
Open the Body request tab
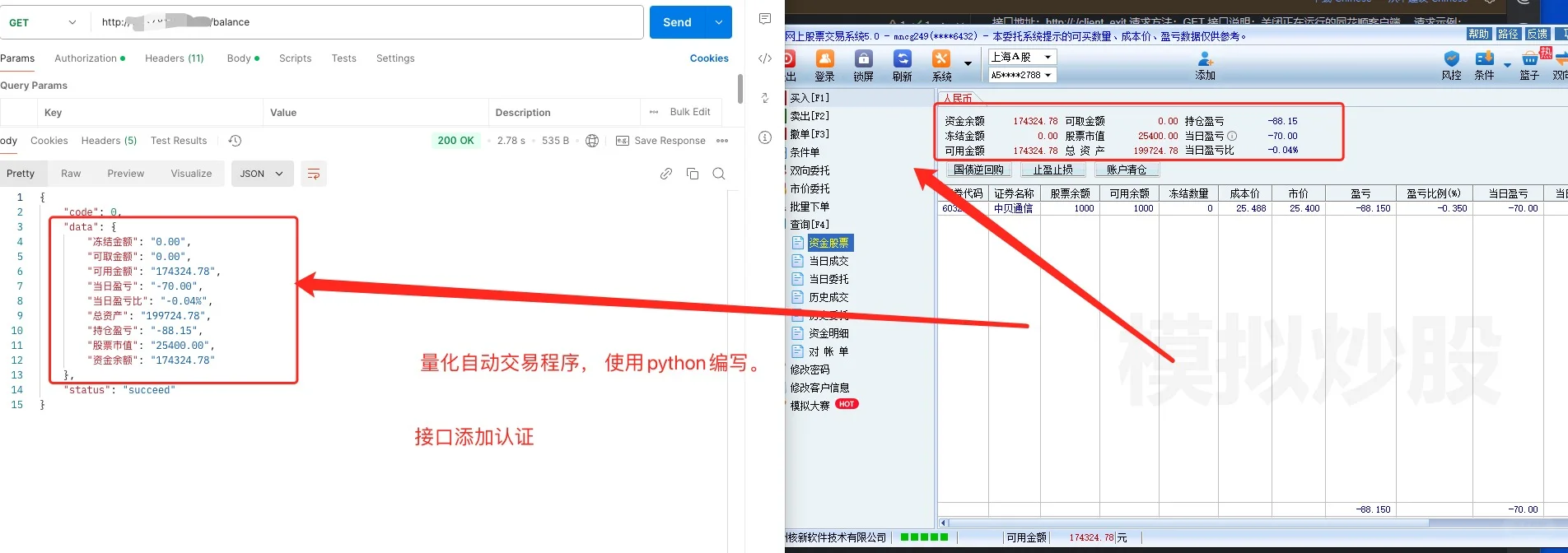(x=243, y=58)
